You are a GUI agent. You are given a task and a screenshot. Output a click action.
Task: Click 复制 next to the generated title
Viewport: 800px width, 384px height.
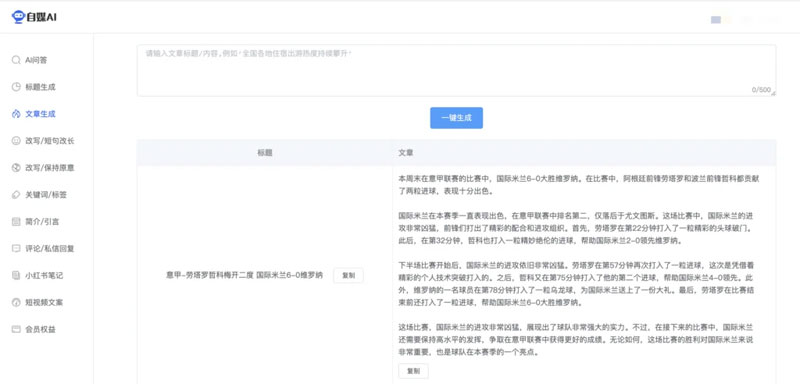(x=348, y=275)
